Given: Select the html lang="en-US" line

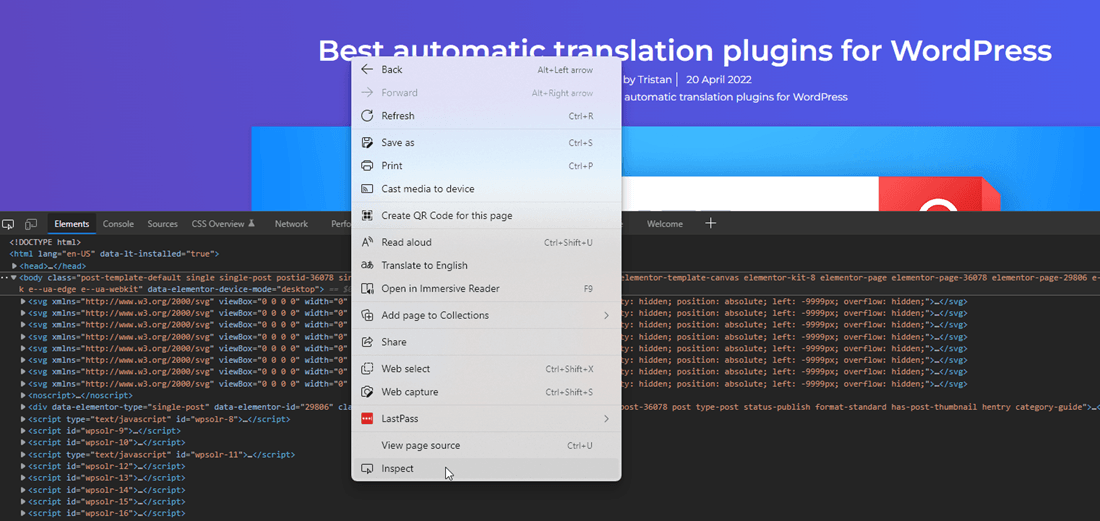Looking at the screenshot, I should (x=114, y=255).
